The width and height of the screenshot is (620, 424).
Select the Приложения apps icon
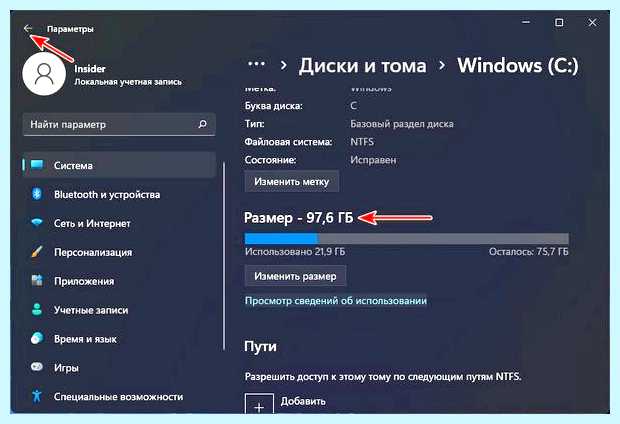click(37, 280)
